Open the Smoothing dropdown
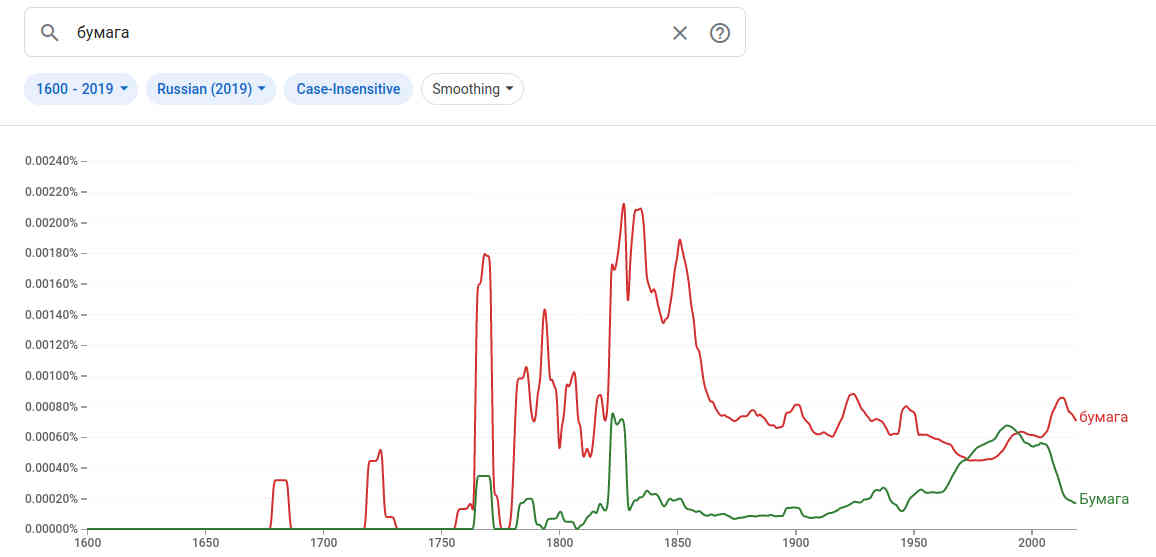The image size is (1156, 557). click(472, 89)
